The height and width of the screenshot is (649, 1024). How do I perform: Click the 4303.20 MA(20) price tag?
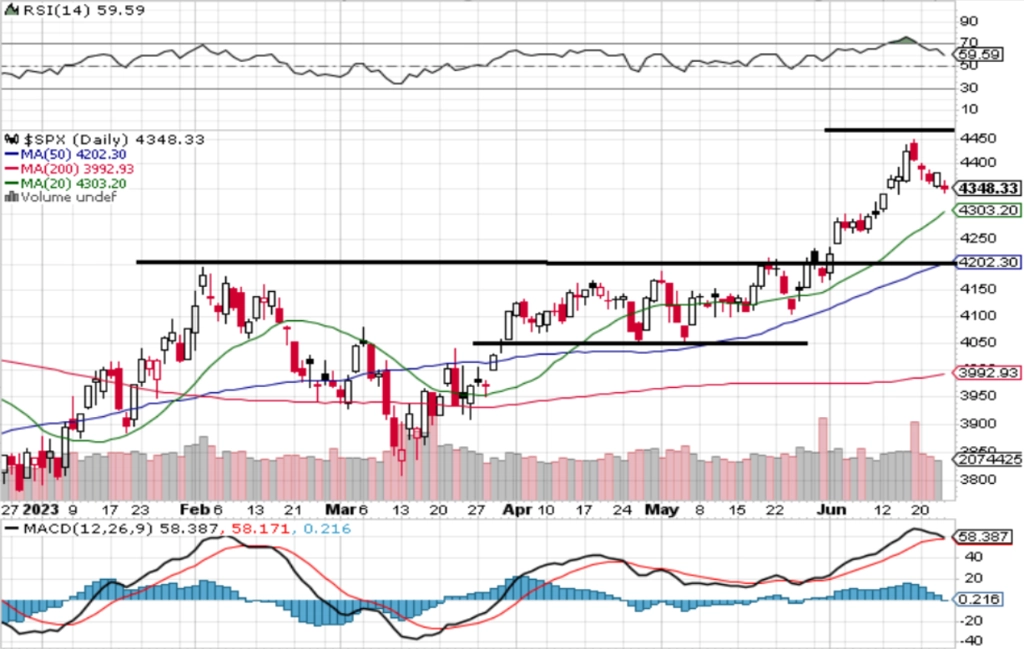(x=987, y=210)
